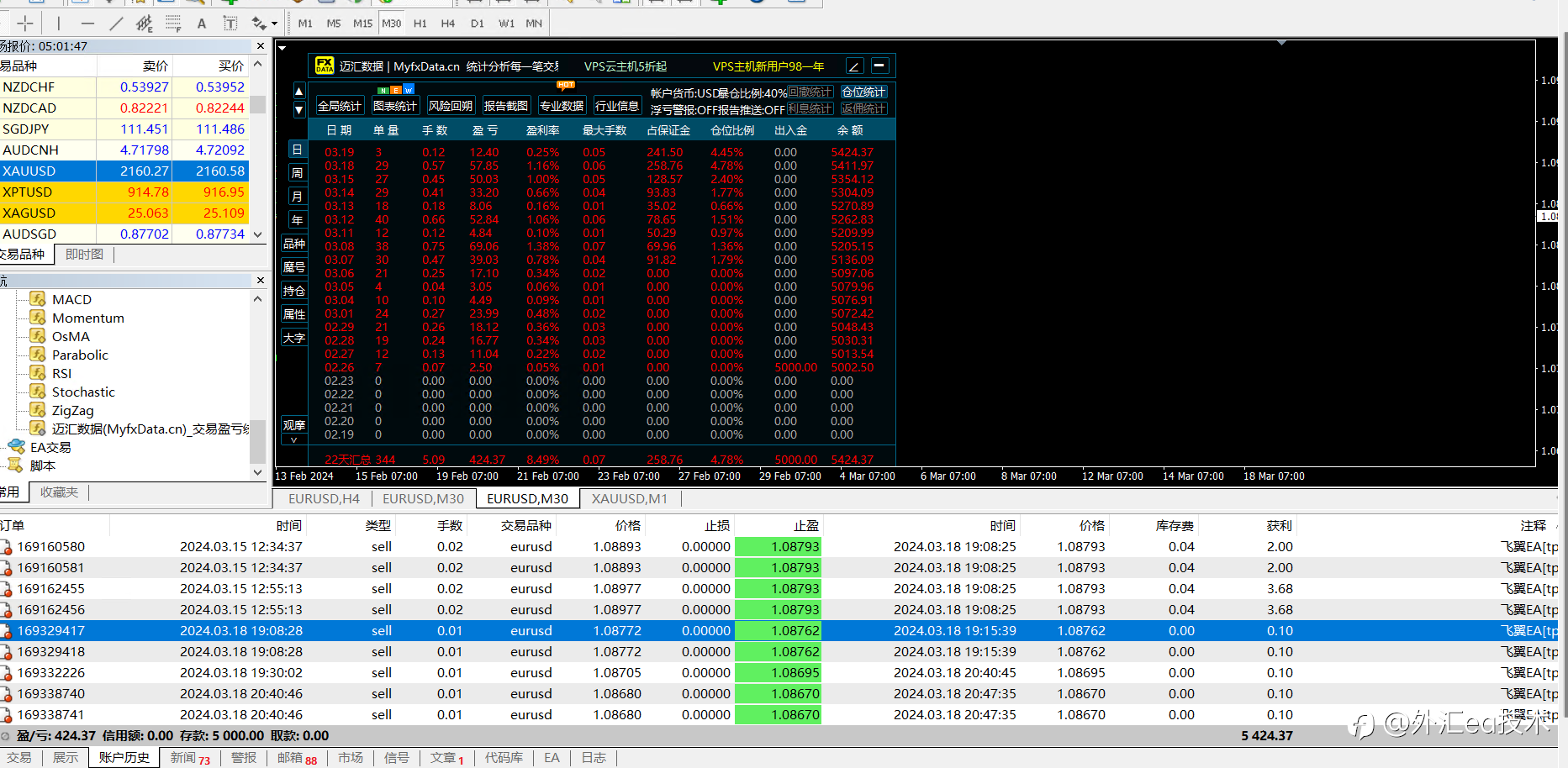
Task: Click the arrows objects tool icon
Action: click(259, 24)
